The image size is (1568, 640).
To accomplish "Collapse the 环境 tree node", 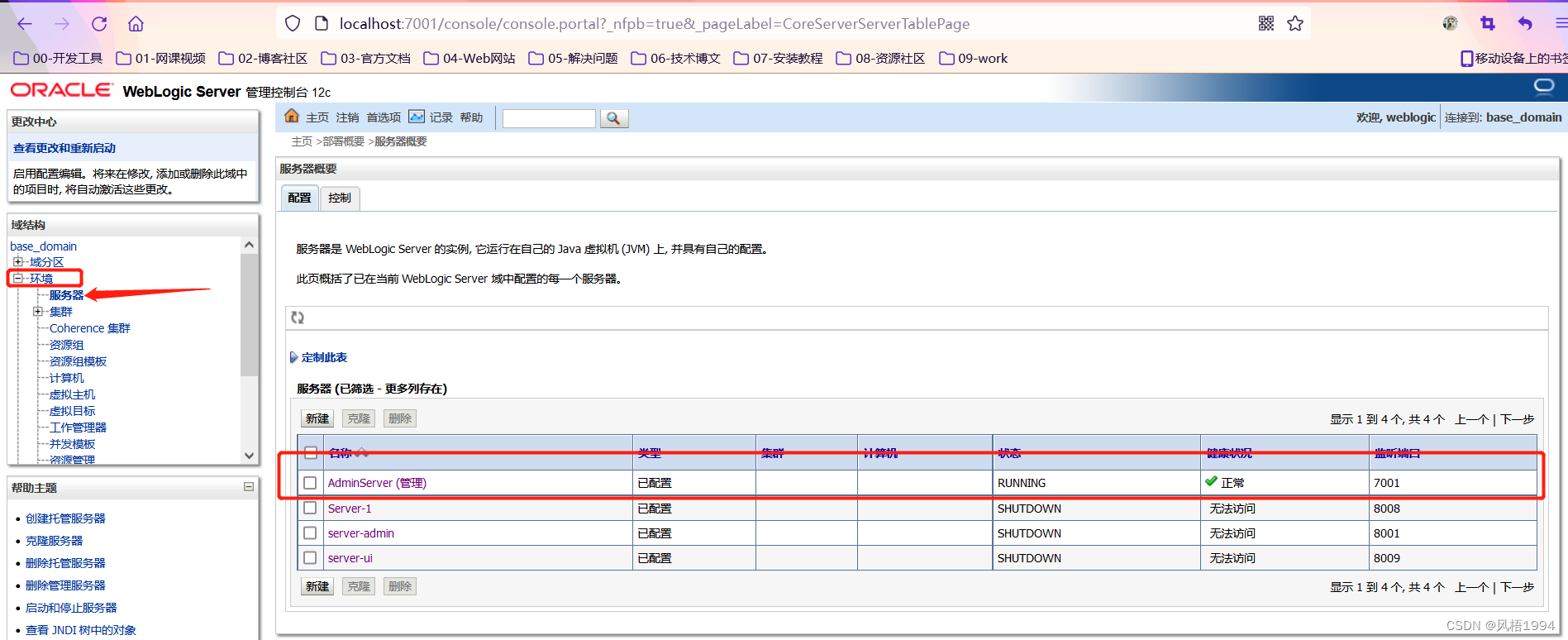I will coord(18,278).
